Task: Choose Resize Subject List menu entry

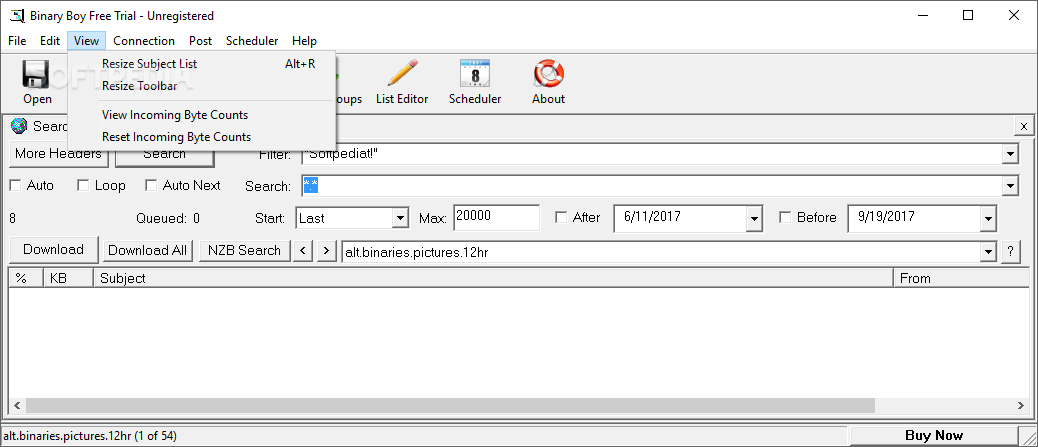Action: coord(202,64)
